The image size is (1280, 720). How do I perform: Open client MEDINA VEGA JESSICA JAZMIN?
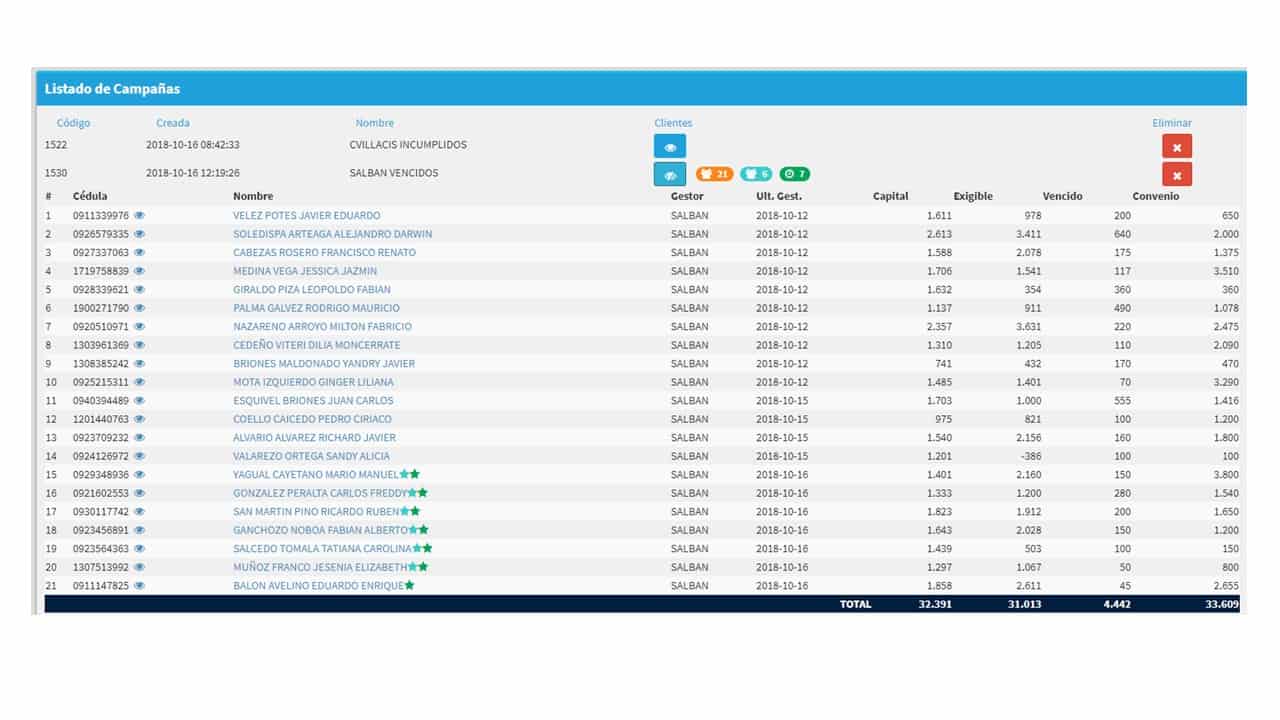point(305,271)
